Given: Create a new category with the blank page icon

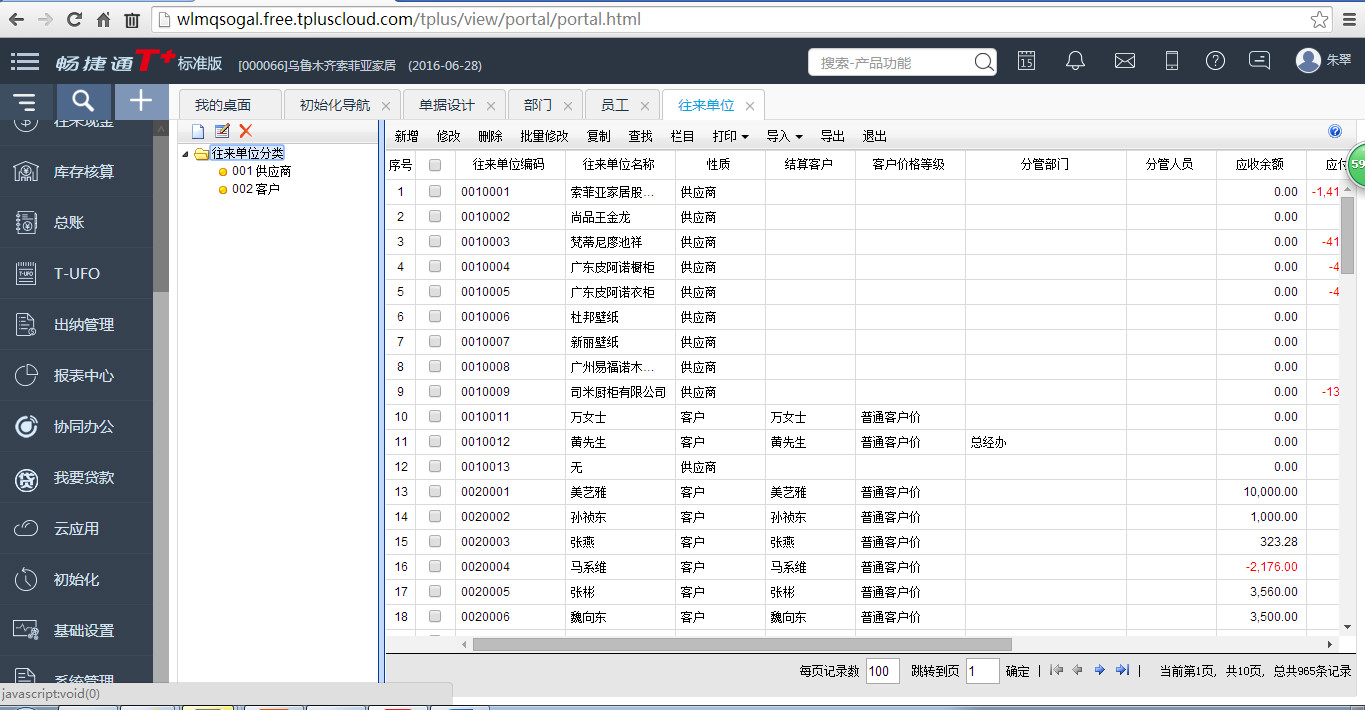Looking at the screenshot, I should pos(198,131).
